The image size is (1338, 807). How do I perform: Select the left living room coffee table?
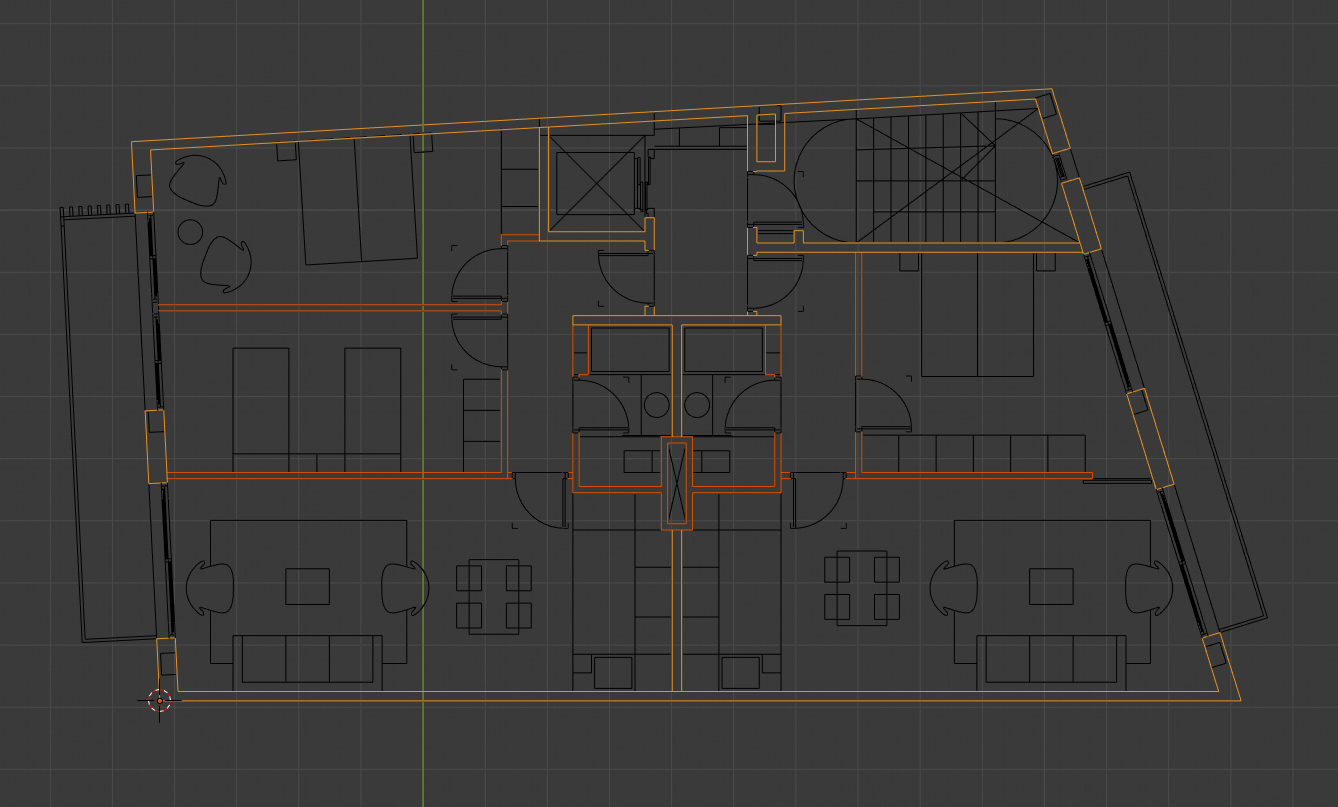pos(307,586)
